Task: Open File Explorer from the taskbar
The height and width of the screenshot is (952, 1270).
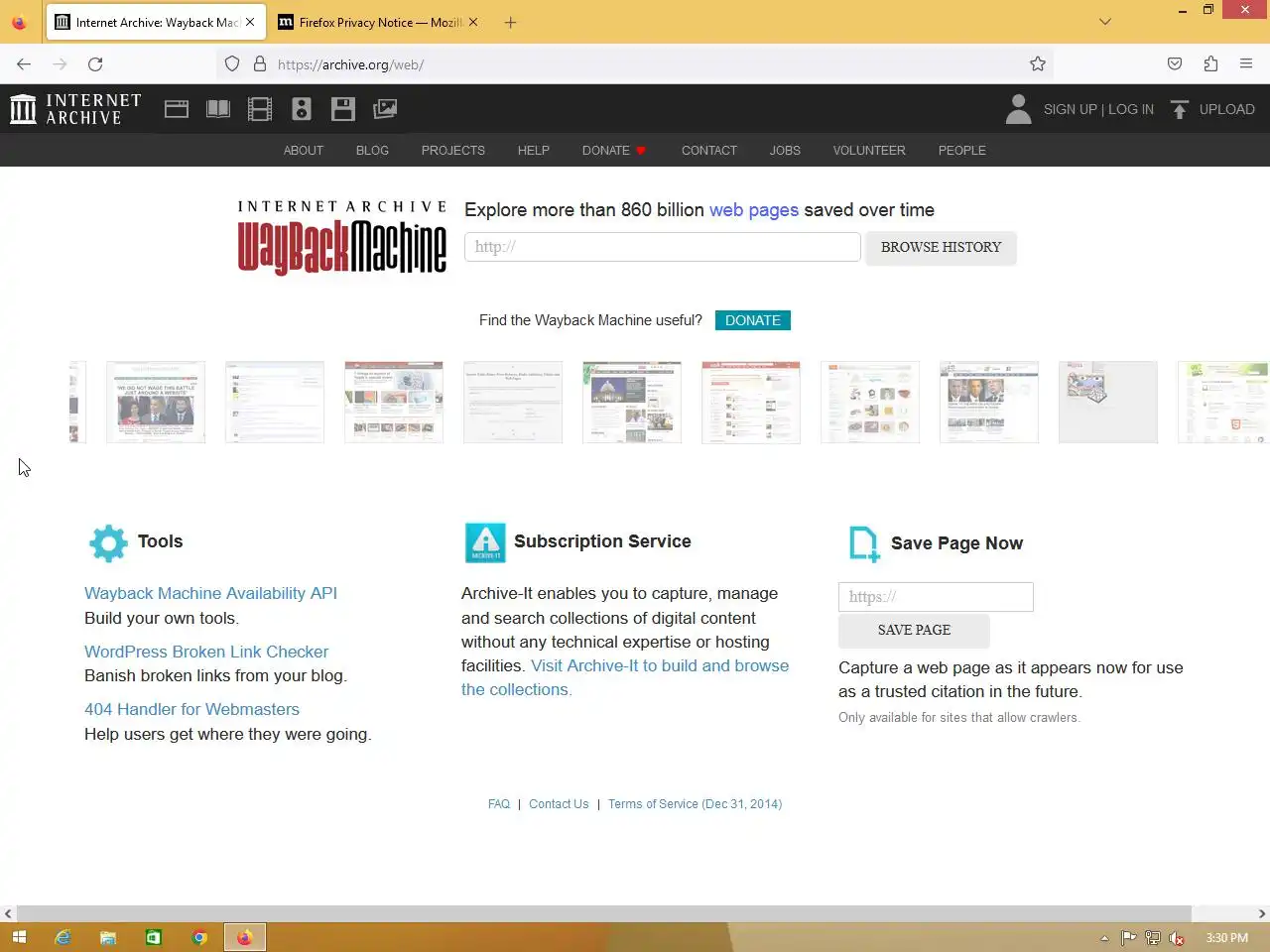Action: 108,937
